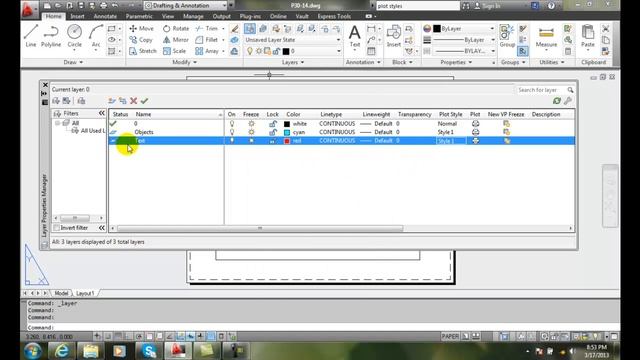
Task: Expand the Modify panel
Action: click(x=184, y=62)
